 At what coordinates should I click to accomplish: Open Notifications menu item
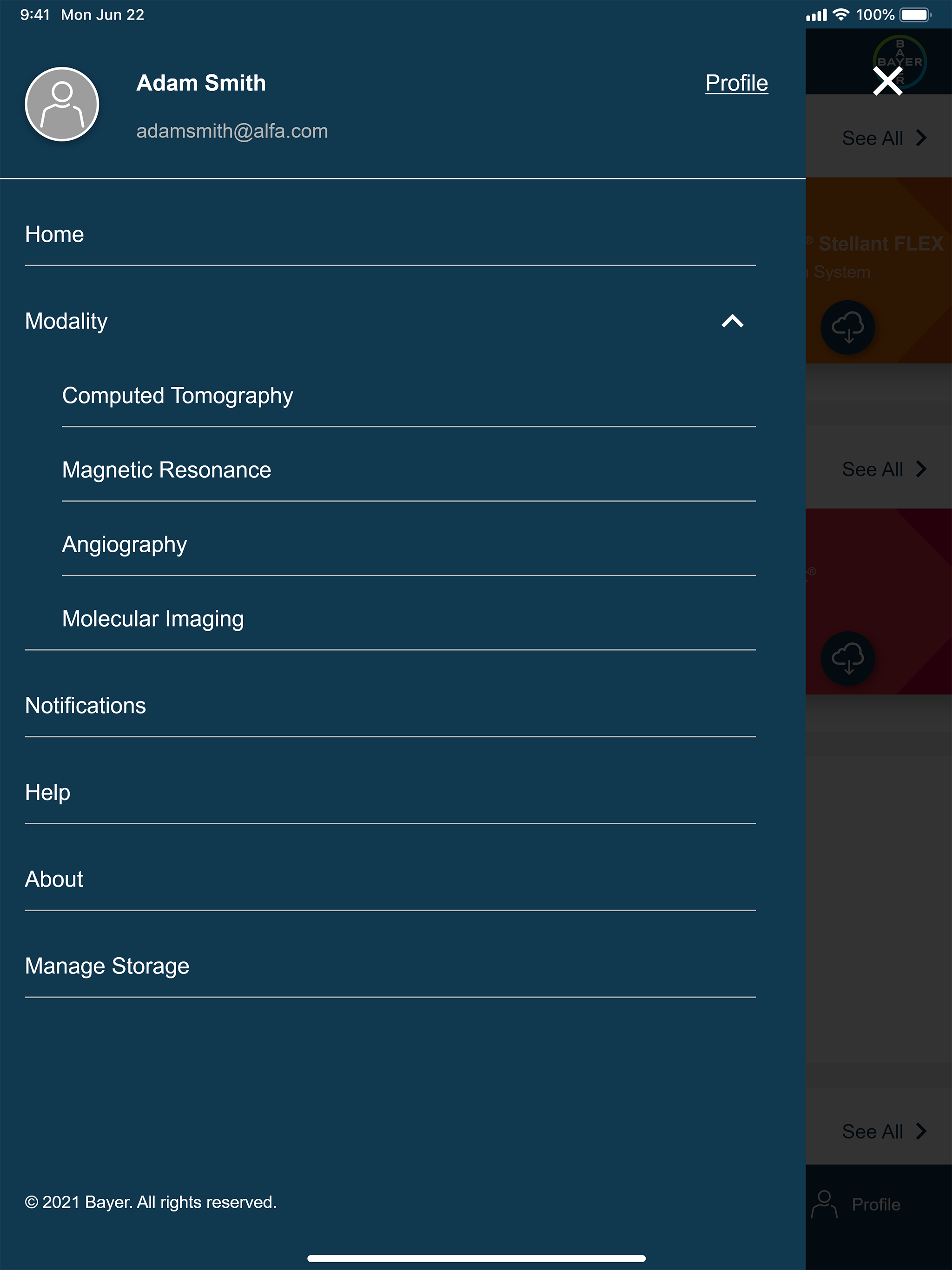390,706
